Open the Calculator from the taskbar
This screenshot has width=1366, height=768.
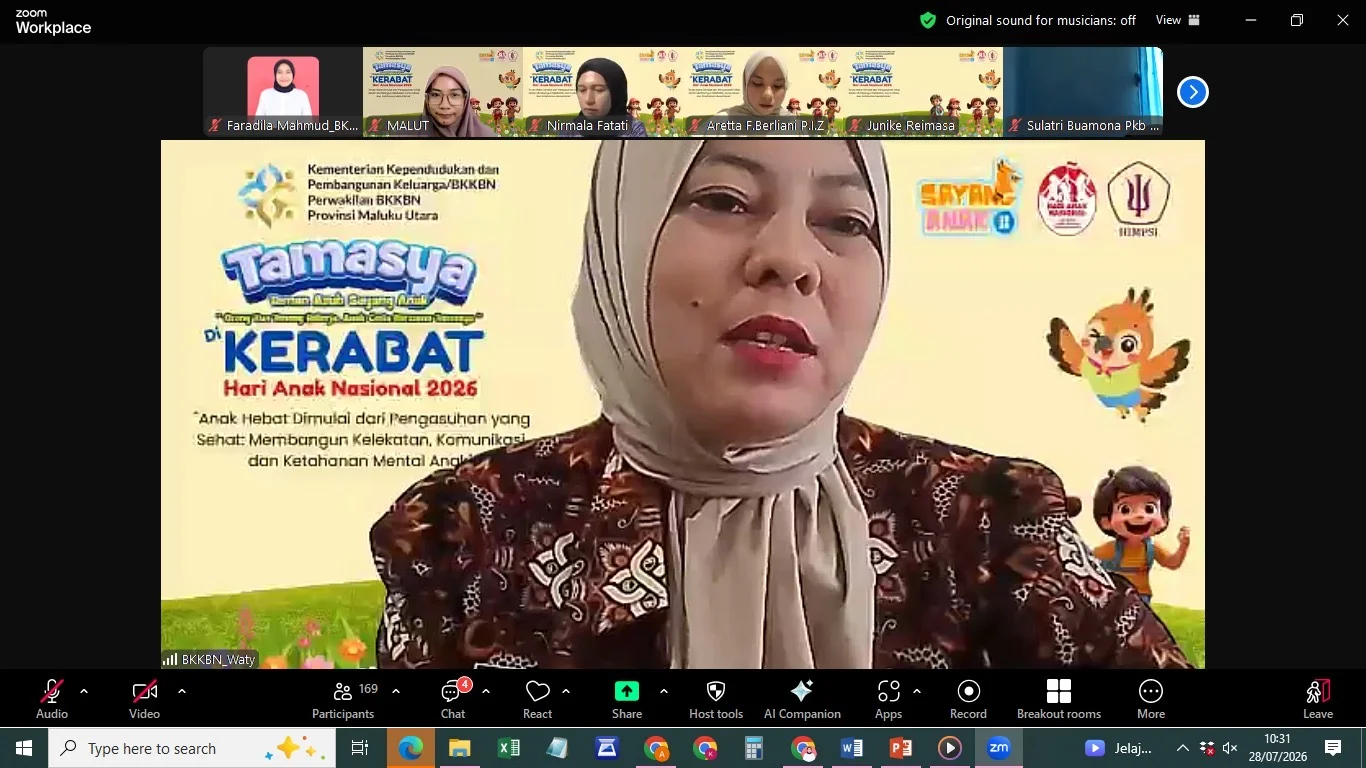(754, 748)
